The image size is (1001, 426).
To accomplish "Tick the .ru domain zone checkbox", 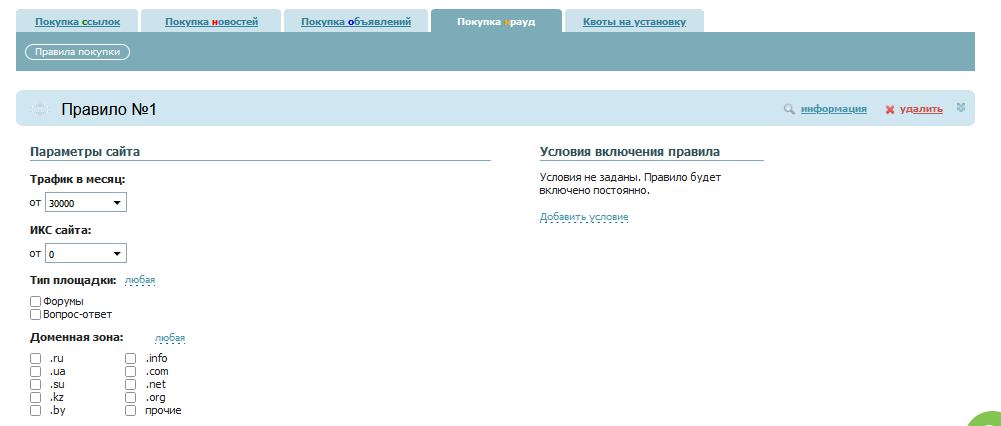I will click(x=35, y=358).
